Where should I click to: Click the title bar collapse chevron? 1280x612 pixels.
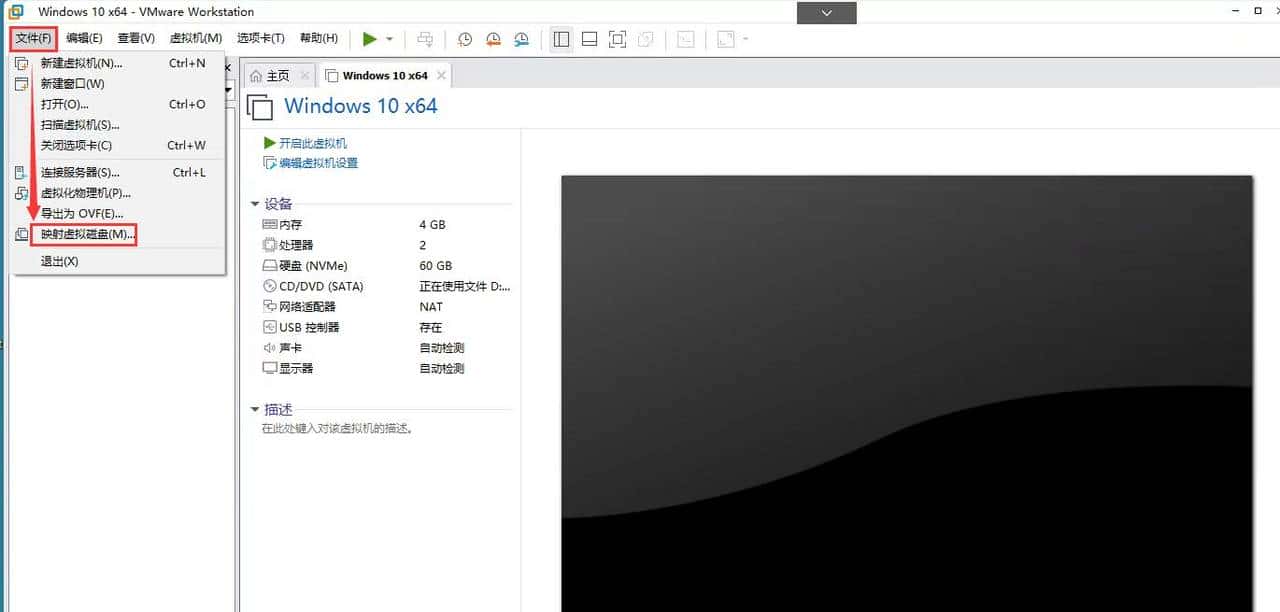click(x=825, y=14)
